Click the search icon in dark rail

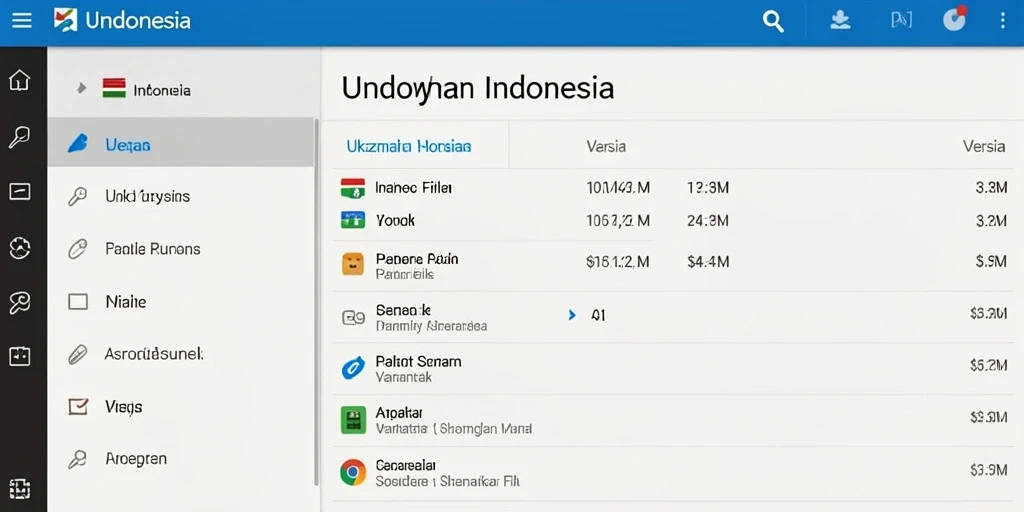[19, 137]
